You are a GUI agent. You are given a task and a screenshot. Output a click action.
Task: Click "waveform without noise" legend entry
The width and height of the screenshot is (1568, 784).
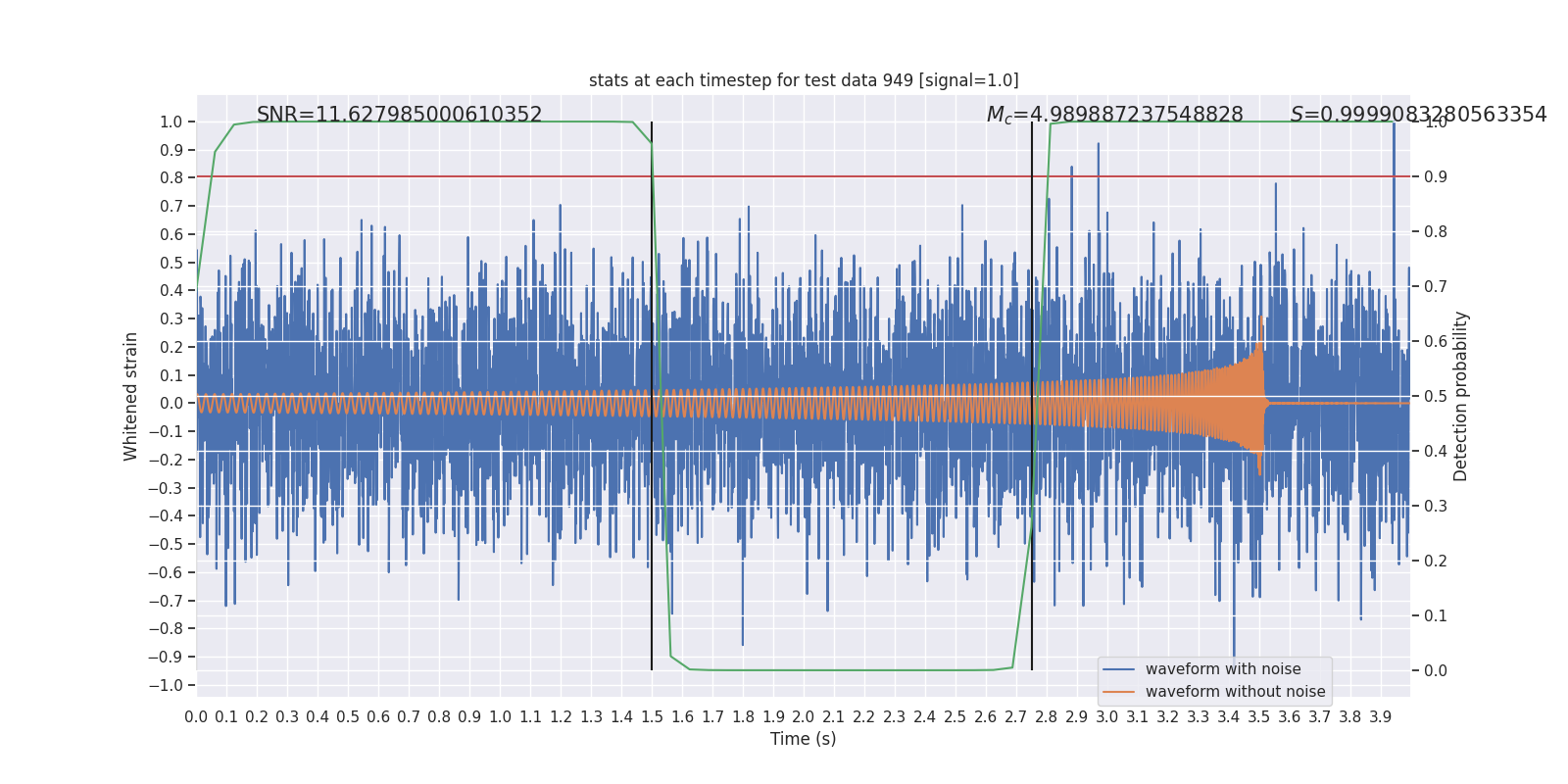[x=1235, y=692]
